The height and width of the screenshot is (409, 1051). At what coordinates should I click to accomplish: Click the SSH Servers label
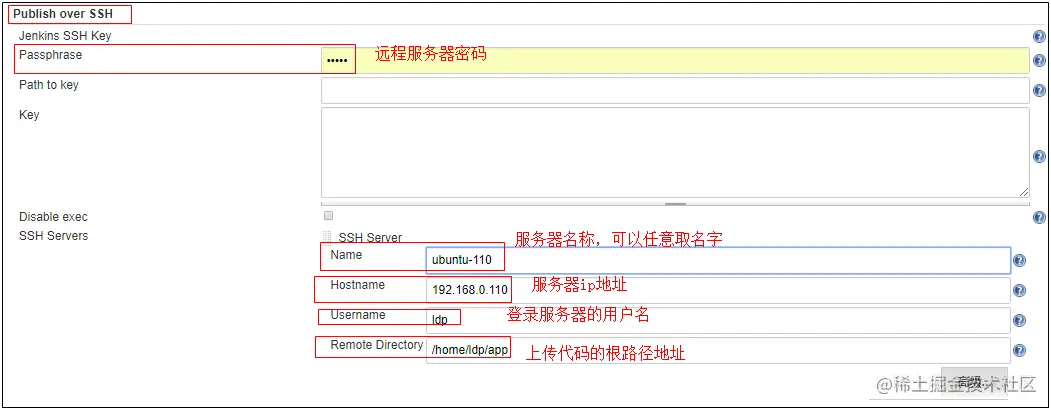(54, 236)
